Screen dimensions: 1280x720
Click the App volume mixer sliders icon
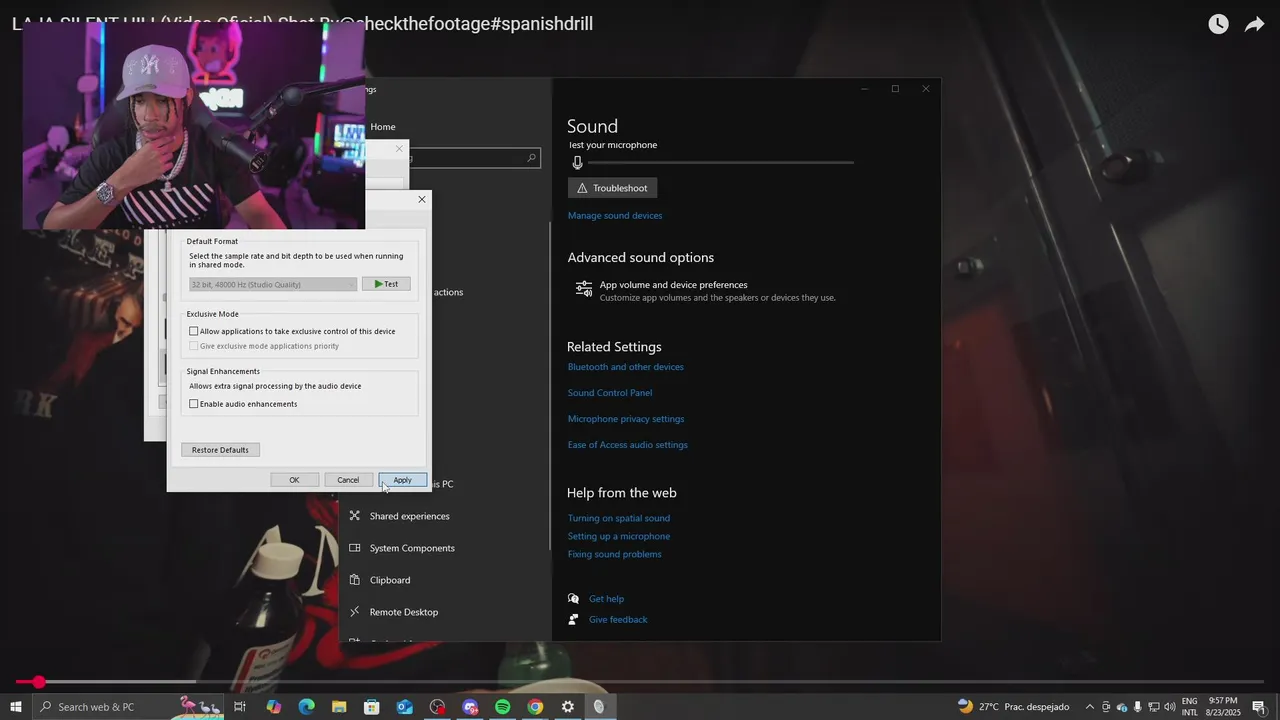point(583,289)
